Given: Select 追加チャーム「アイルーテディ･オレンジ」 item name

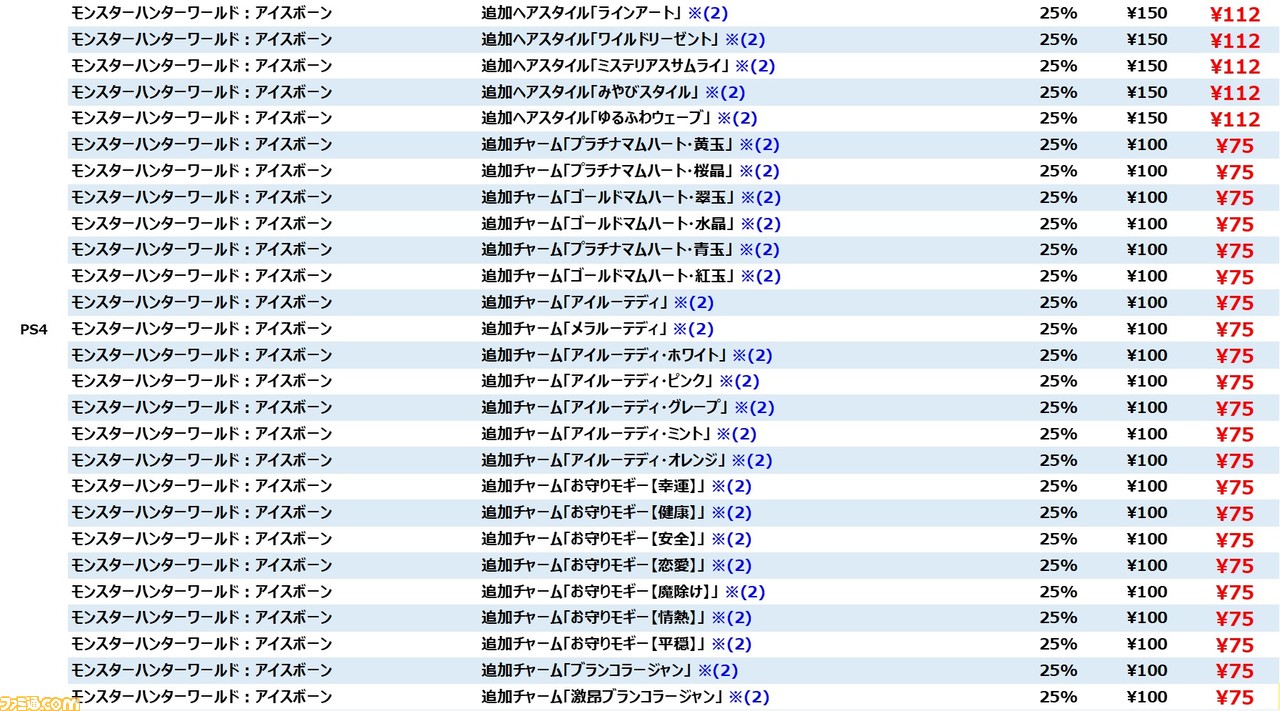Looking at the screenshot, I should pyautogui.click(x=605, y=460).
